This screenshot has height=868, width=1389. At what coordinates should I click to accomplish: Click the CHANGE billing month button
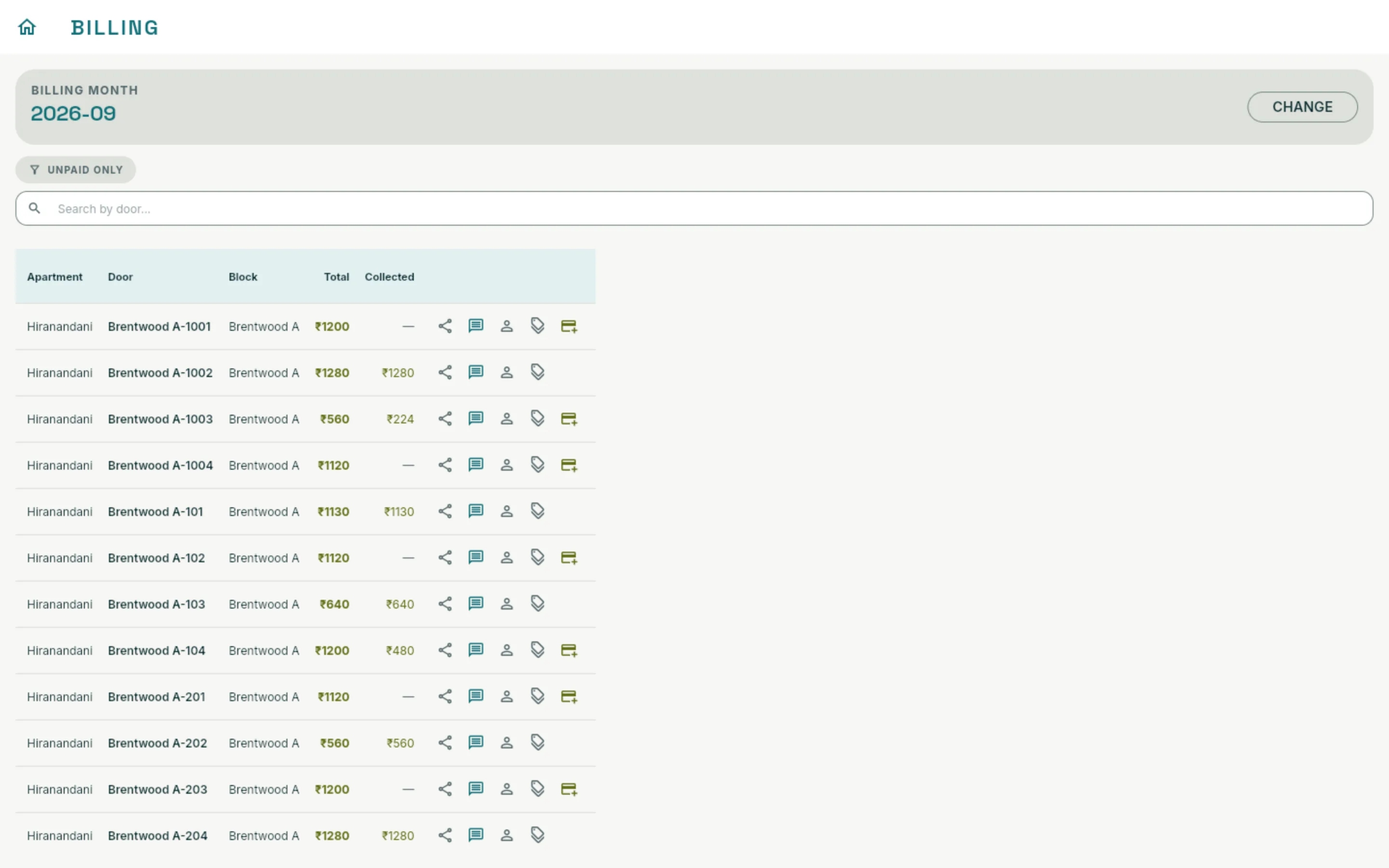(x=1302, y=107)
